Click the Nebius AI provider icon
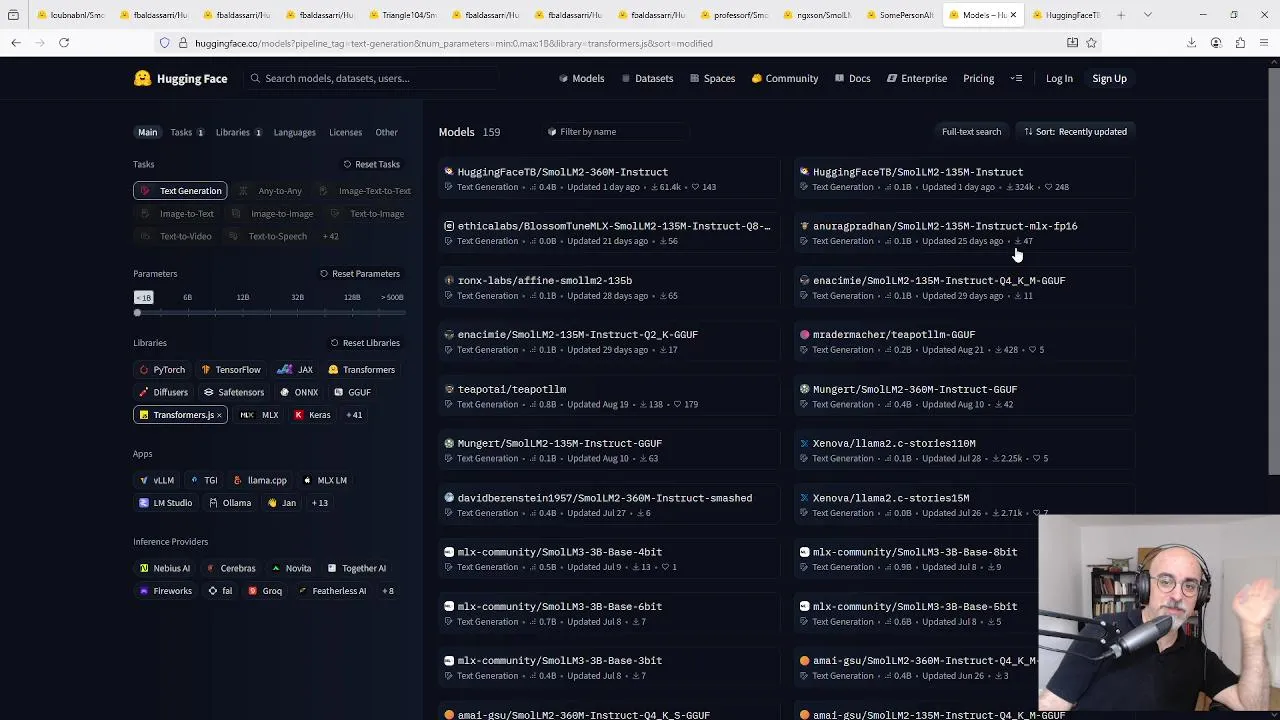The image size is (1280, 720). pyautogui.click(x=144, y=568)
